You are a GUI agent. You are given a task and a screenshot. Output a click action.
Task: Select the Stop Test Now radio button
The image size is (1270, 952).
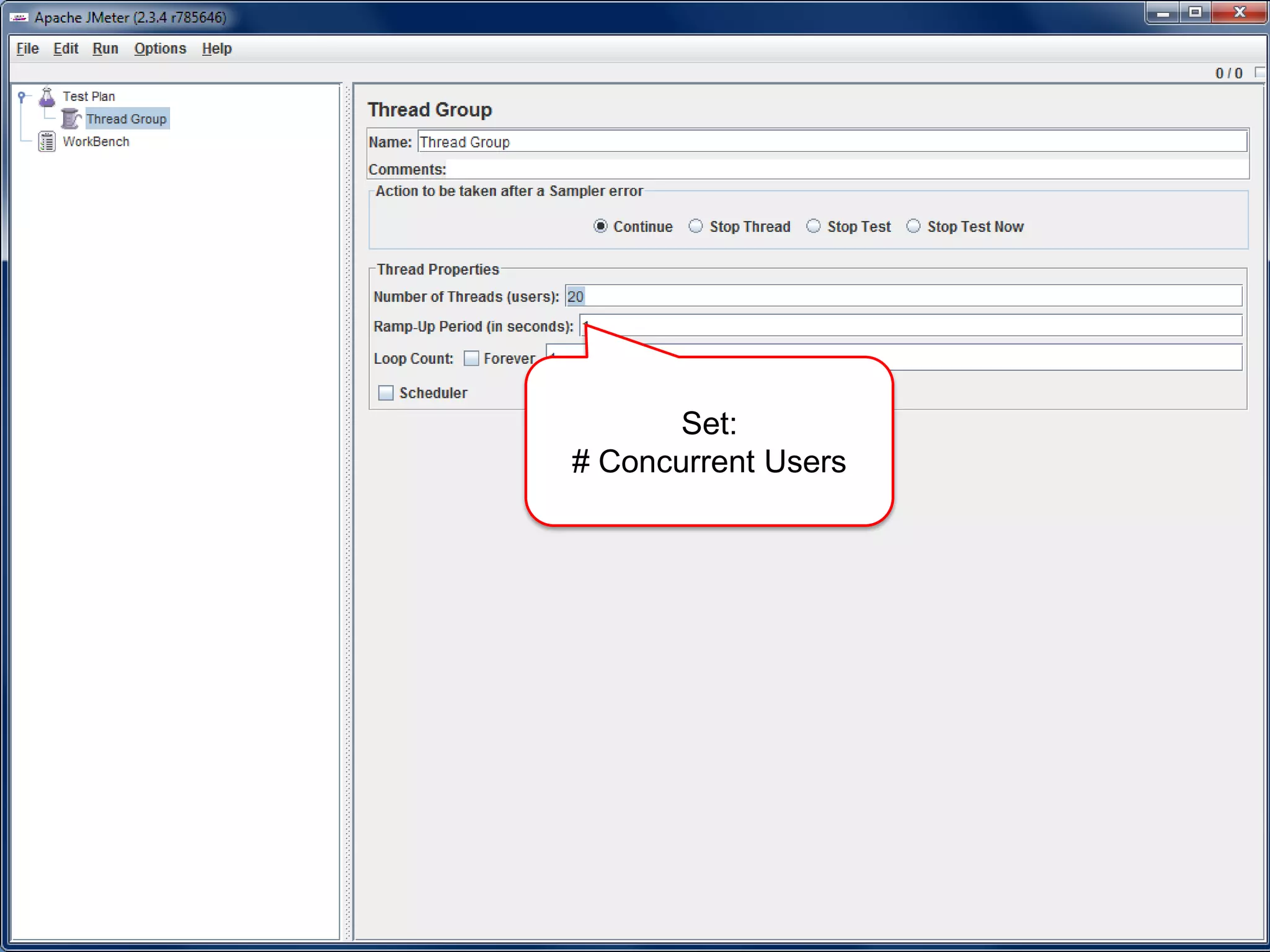coord(913,226)
